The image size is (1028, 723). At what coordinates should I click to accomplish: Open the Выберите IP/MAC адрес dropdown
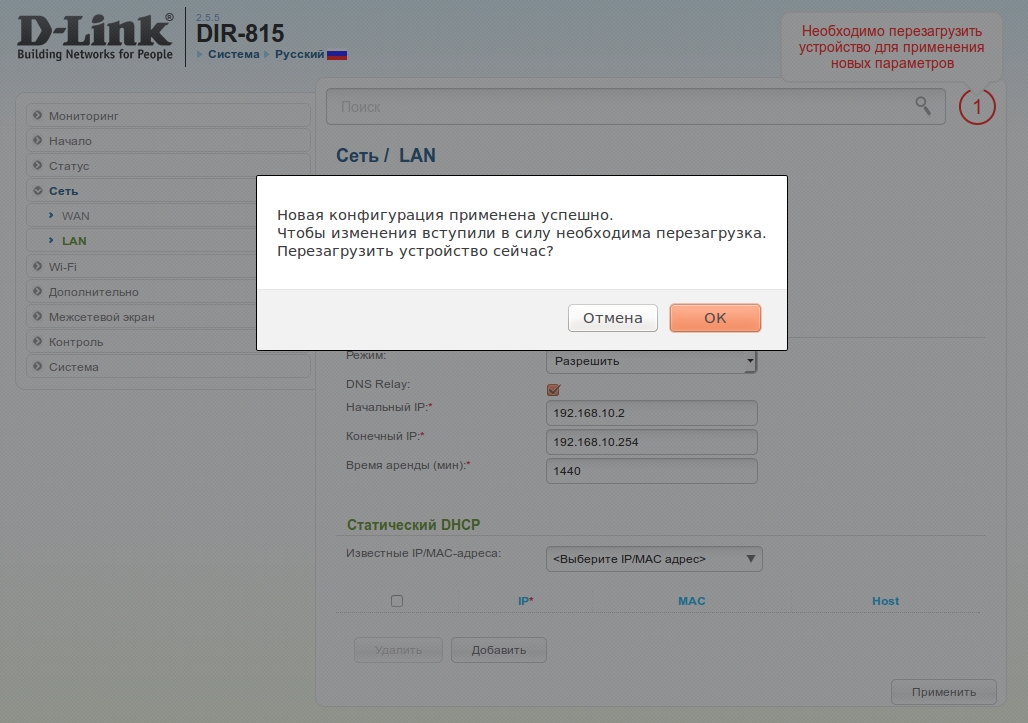(x=654, y=559)
